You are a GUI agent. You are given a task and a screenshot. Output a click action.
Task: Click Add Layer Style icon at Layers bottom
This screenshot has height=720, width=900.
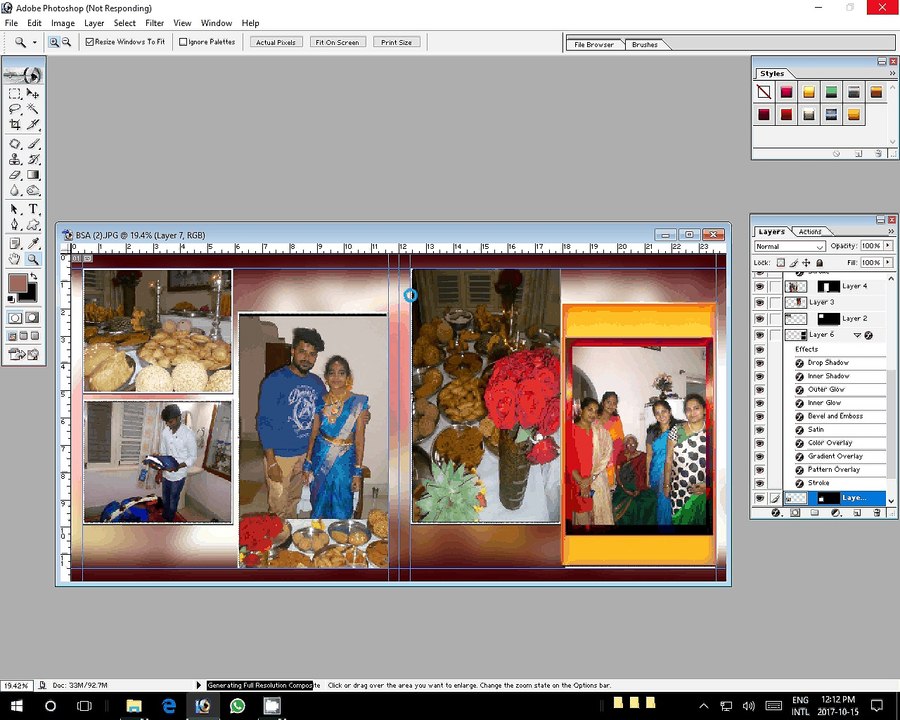775,513
